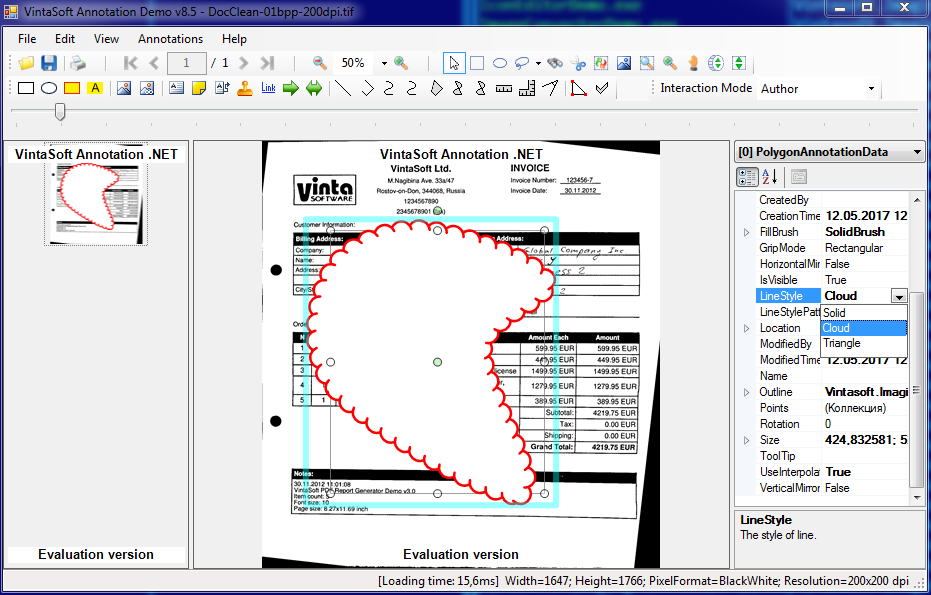Toggle the LineStyle dropdown arrow
931x595 pixels.
pos(899,296)
